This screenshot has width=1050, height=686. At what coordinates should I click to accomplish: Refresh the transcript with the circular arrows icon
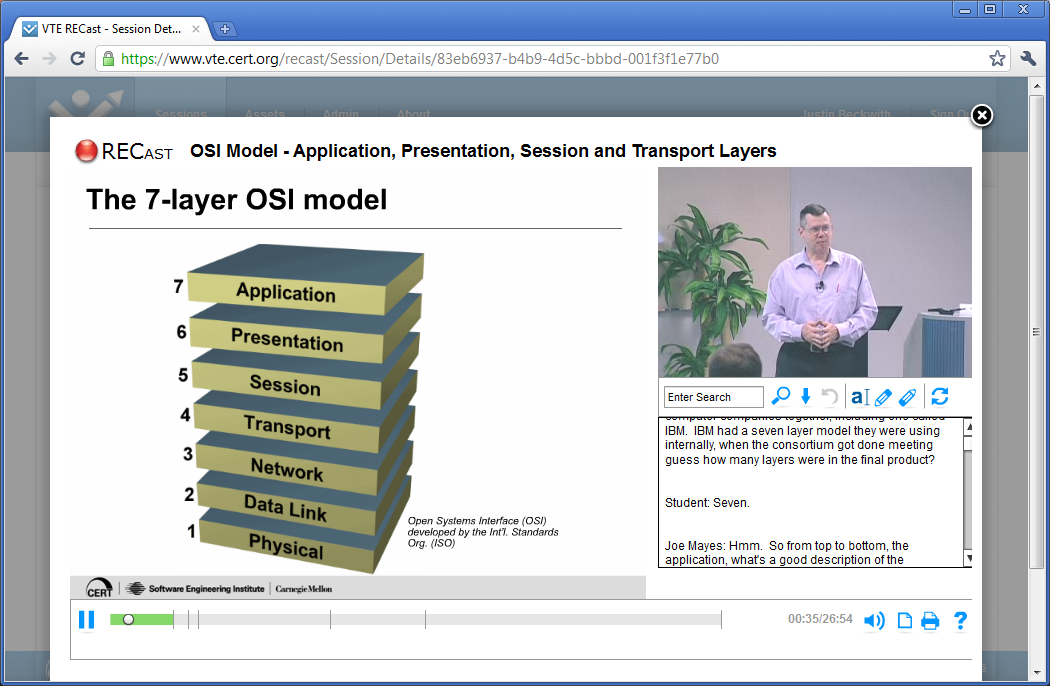[940, 397]
